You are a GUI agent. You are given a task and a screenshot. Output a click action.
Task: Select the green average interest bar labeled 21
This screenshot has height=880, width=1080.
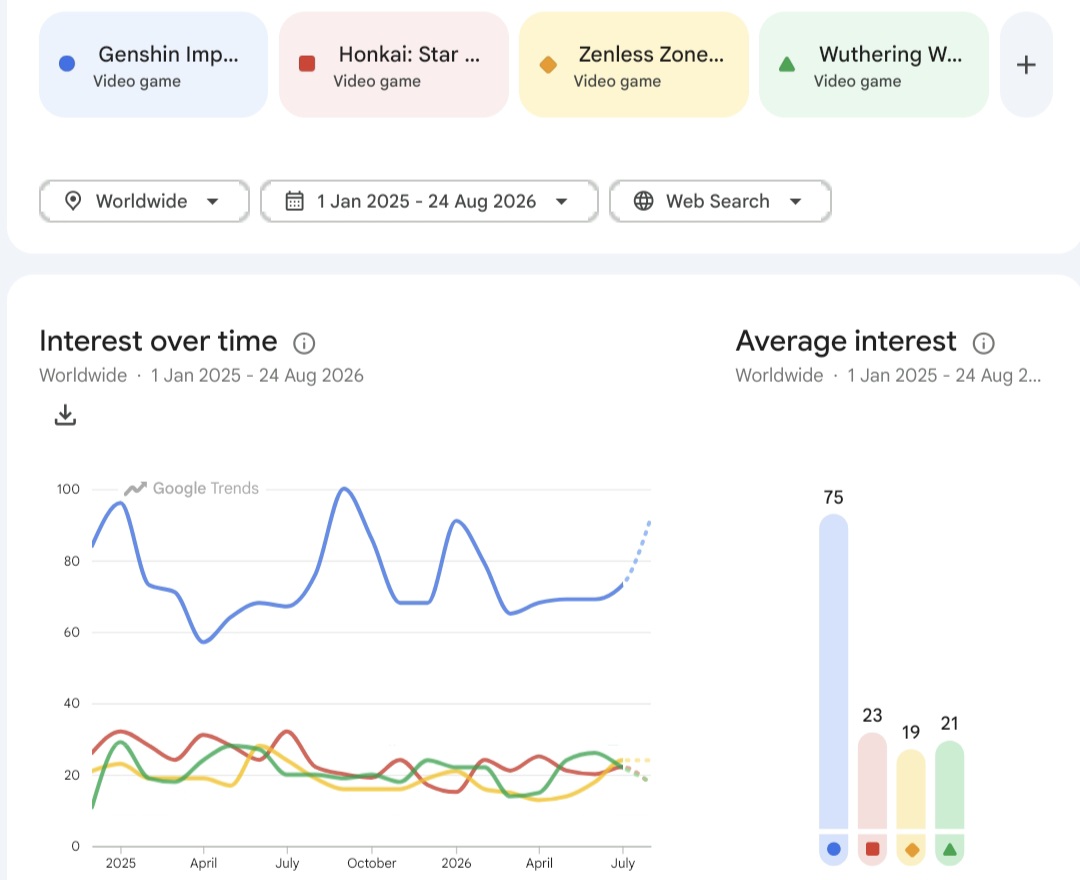[949, 785]
